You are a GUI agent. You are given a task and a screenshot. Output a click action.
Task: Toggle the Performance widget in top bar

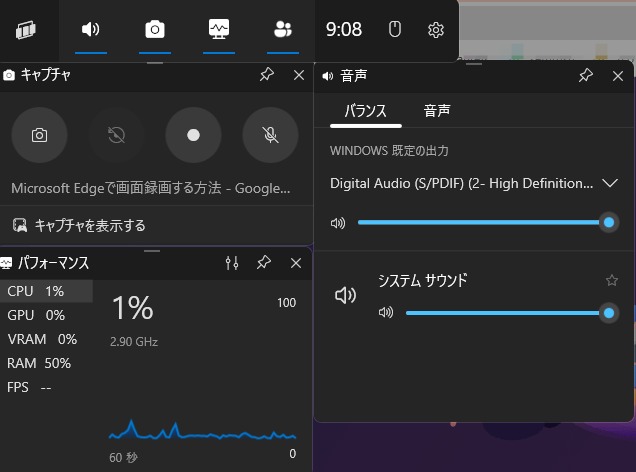coord(219,30)
